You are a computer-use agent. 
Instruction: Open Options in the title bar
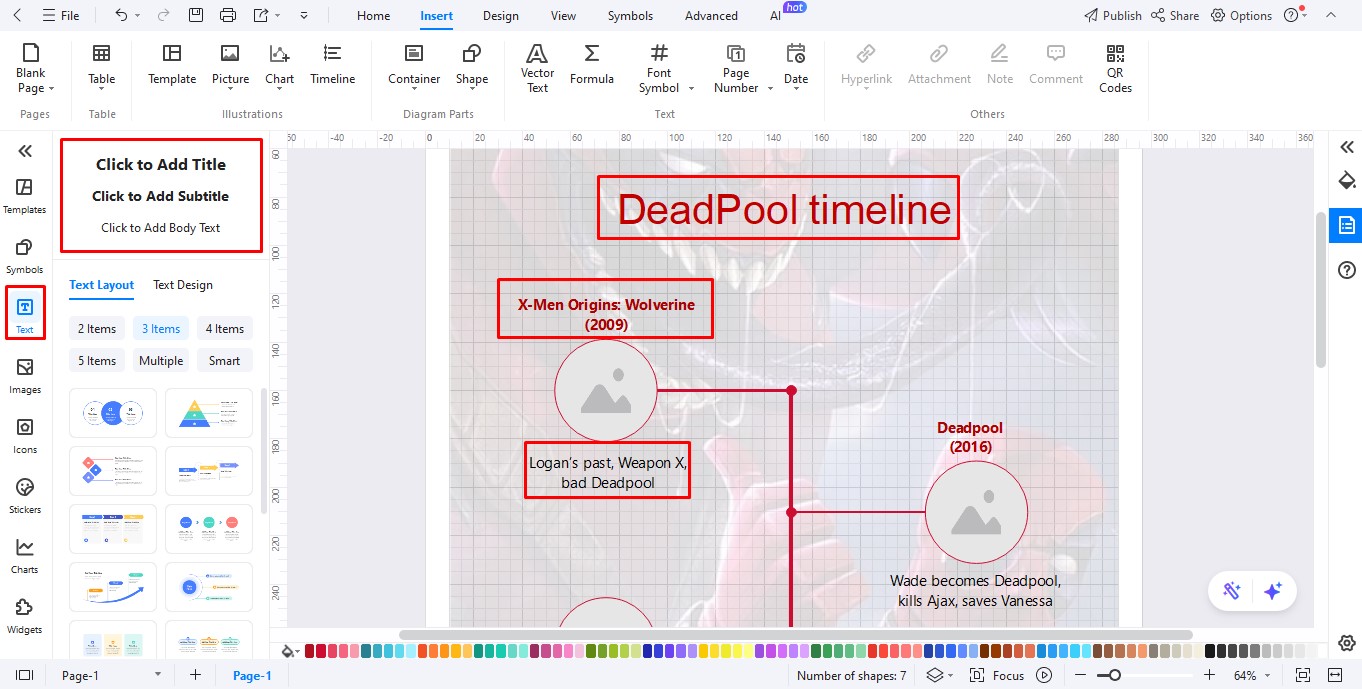(x=1242, y=16)
